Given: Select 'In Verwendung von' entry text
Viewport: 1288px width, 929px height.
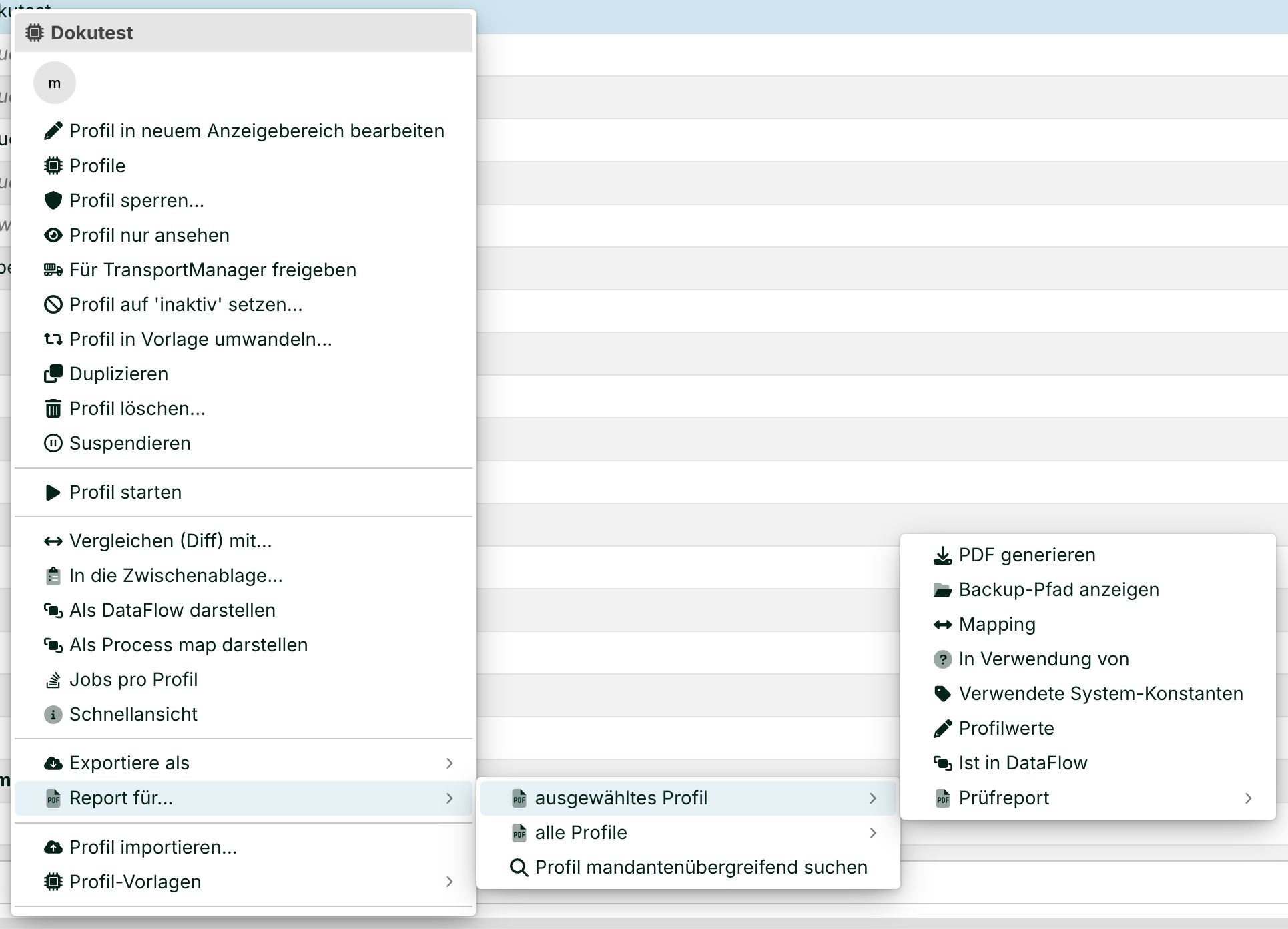Looking at the screenshot, I should tap(1044, 659).
